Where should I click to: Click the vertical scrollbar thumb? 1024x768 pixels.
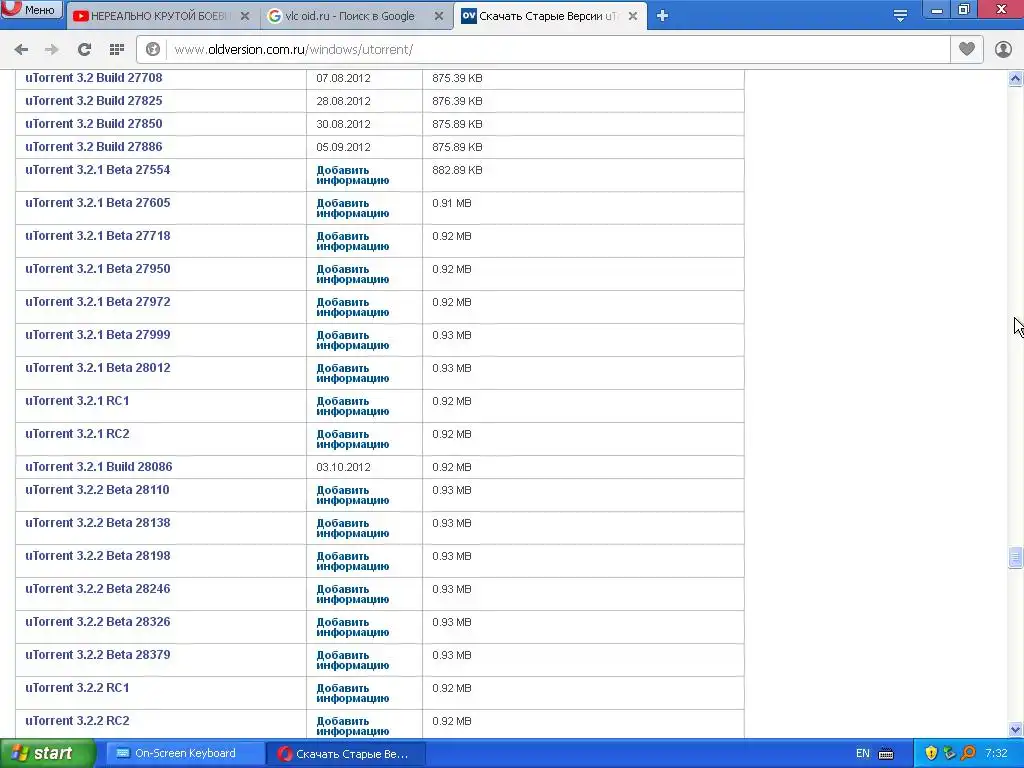(x=1015, y=557)
